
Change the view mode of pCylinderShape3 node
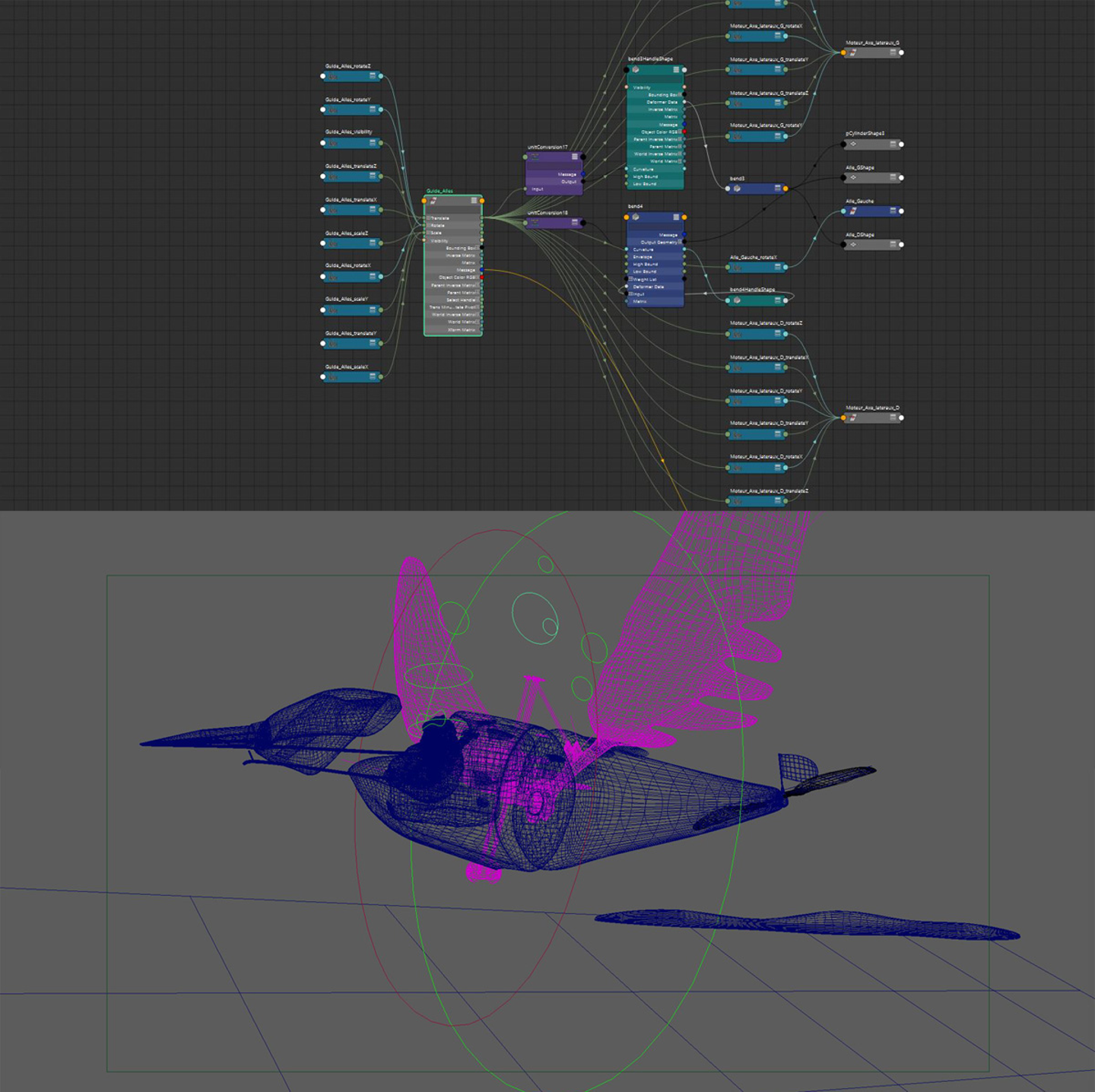point(893,144)
